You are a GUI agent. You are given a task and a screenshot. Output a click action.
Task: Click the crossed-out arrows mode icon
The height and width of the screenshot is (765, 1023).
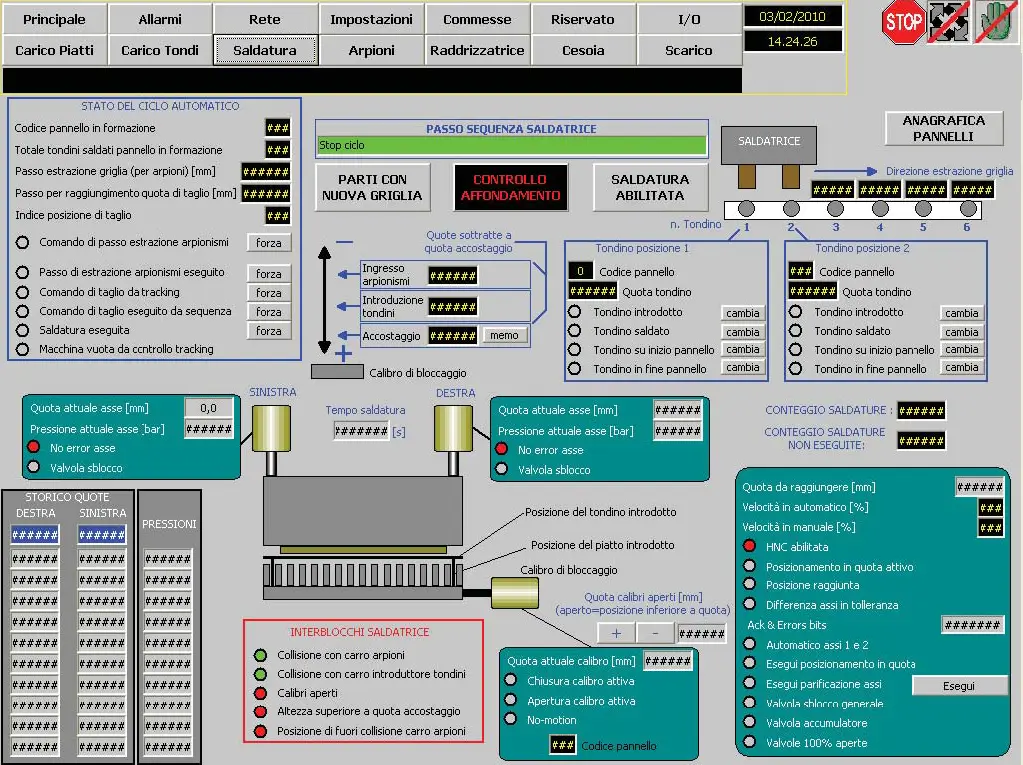(948, 23)
